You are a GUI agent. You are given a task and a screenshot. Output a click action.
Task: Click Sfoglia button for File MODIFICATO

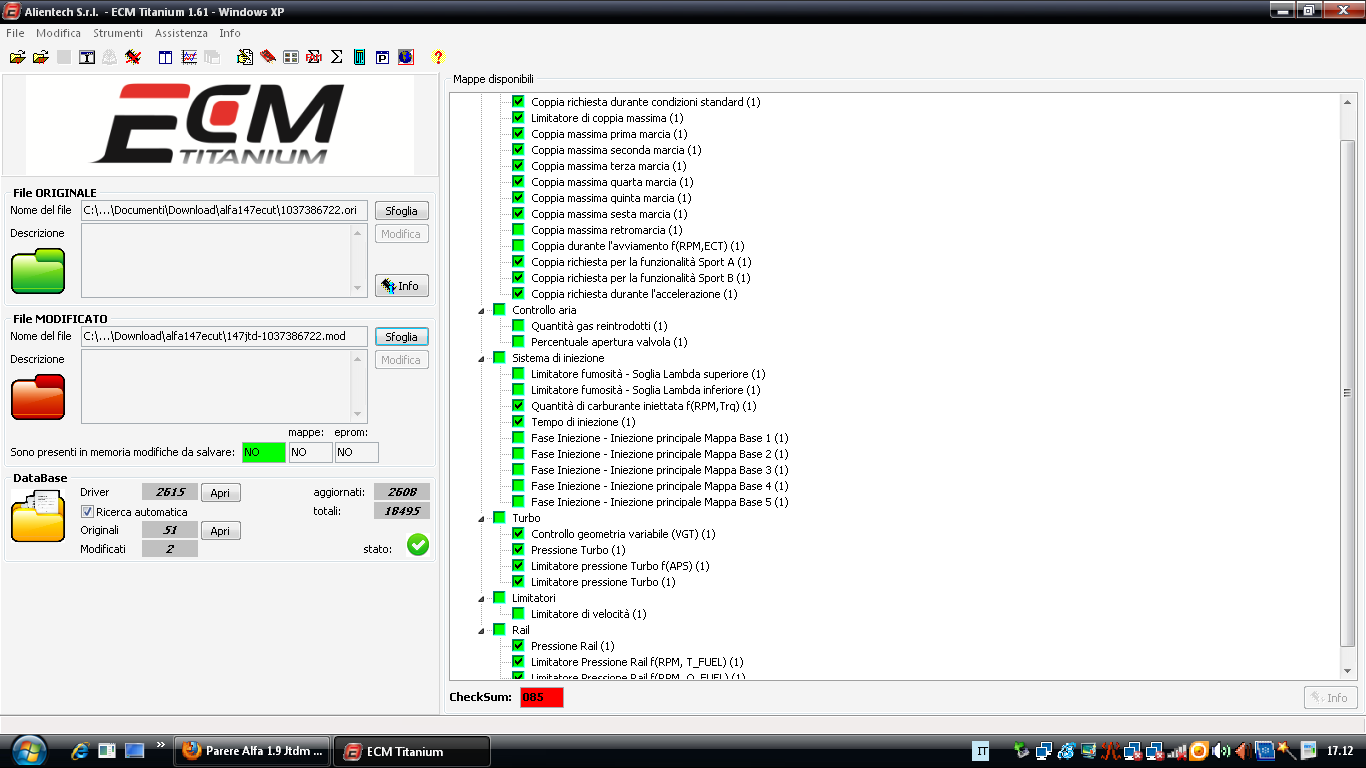401,337
